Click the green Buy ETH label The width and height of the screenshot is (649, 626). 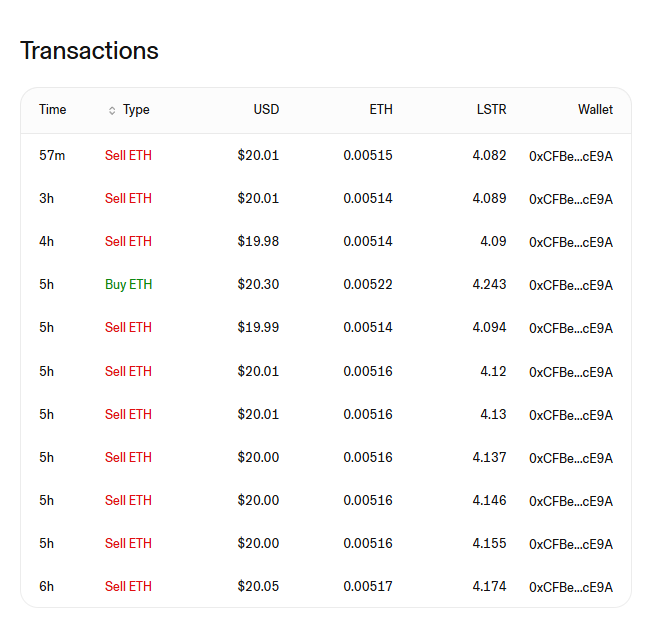coord(129,285)
